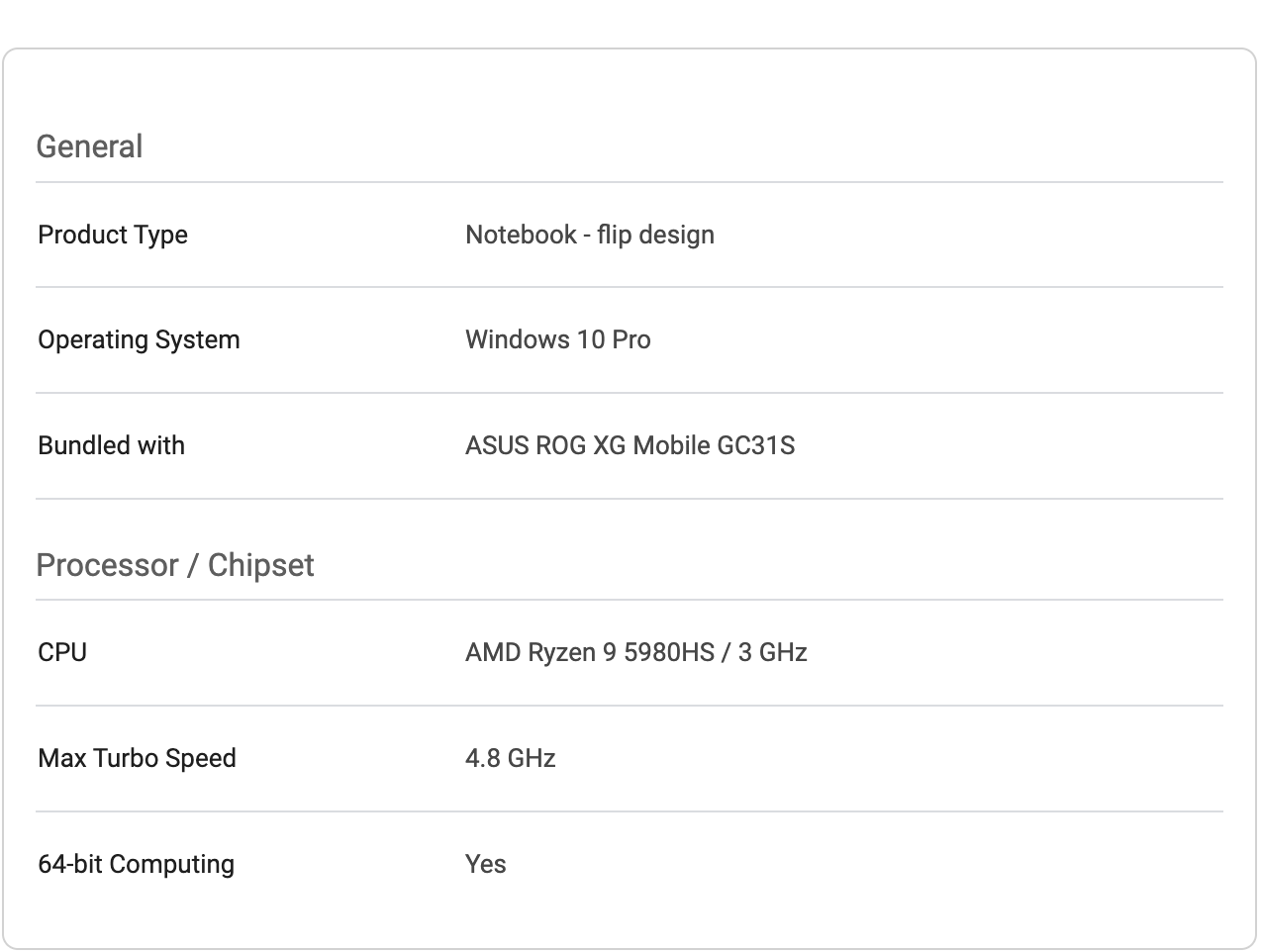Click '3 GHz' in the CPU row
Viewport: 1261px width, 952px height.
pyautogui.click(x=773, y=652)
